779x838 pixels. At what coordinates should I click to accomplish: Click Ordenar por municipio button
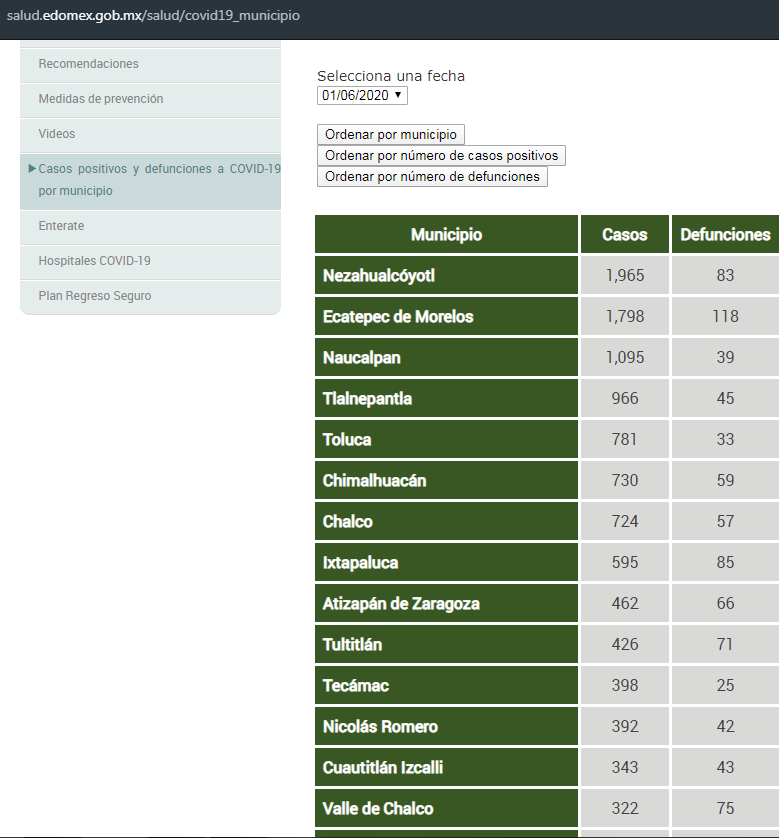click(390, 134)
